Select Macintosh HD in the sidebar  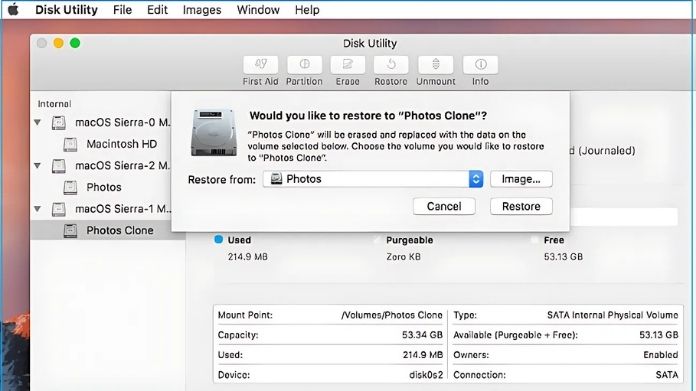[122, 144]
